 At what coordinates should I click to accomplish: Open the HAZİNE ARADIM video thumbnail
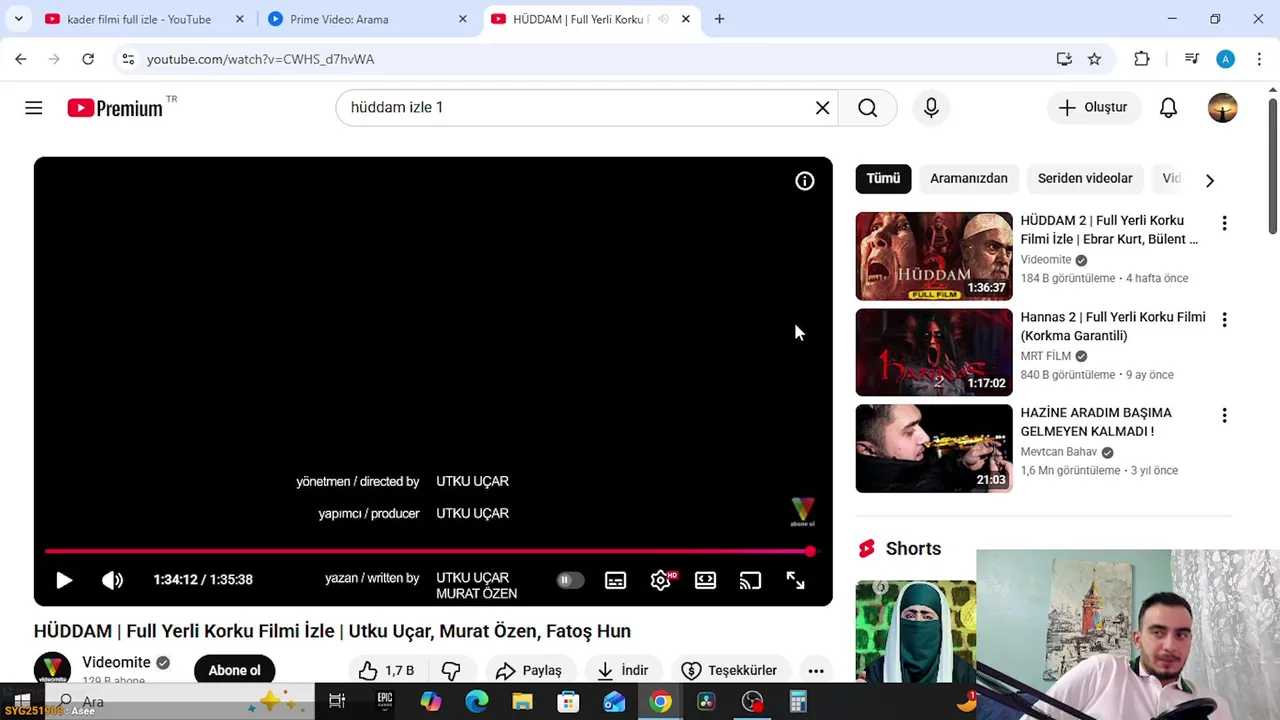click(x=934, y=448)
